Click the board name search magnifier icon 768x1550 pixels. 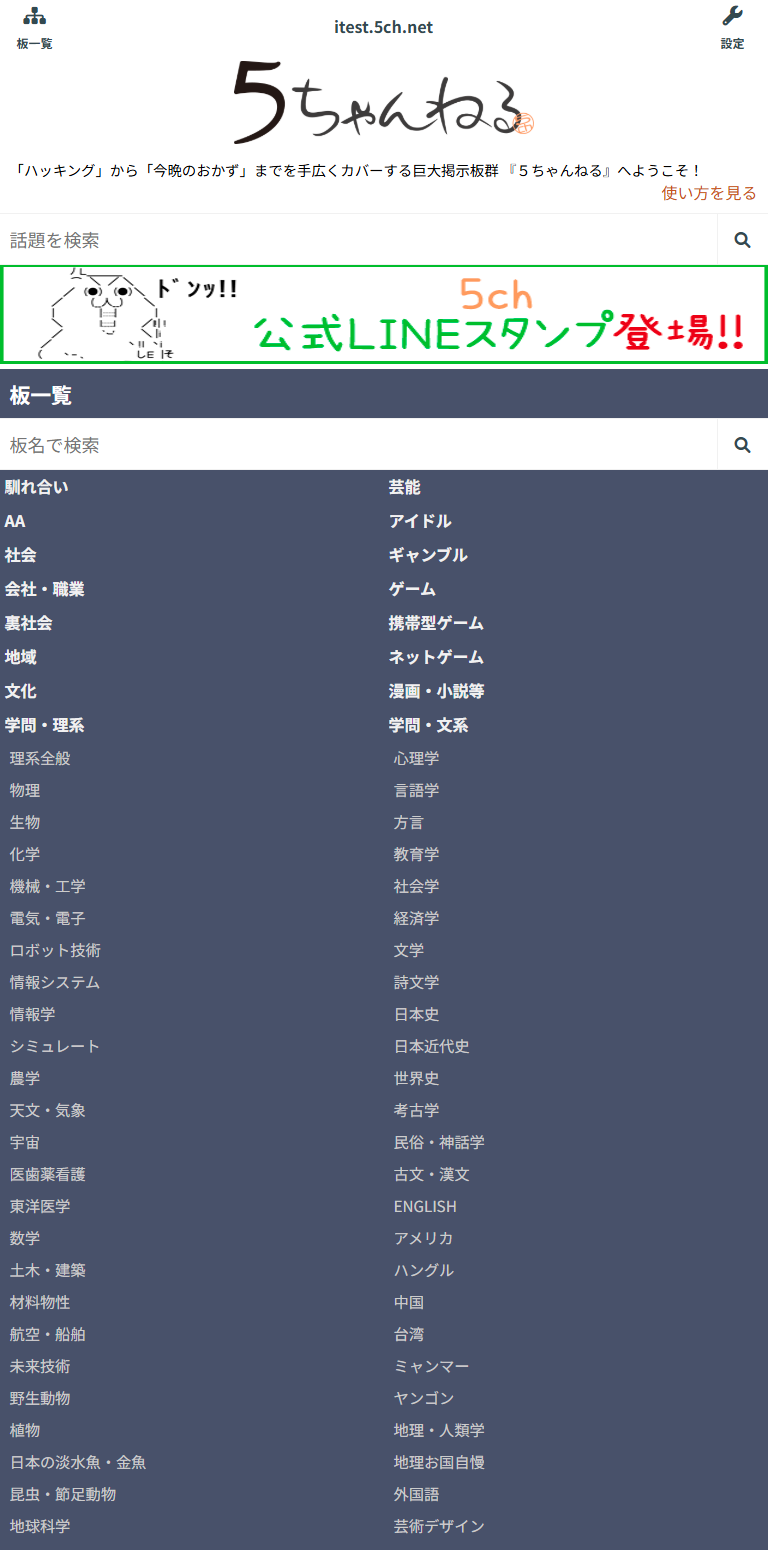[x=742, y=445]
